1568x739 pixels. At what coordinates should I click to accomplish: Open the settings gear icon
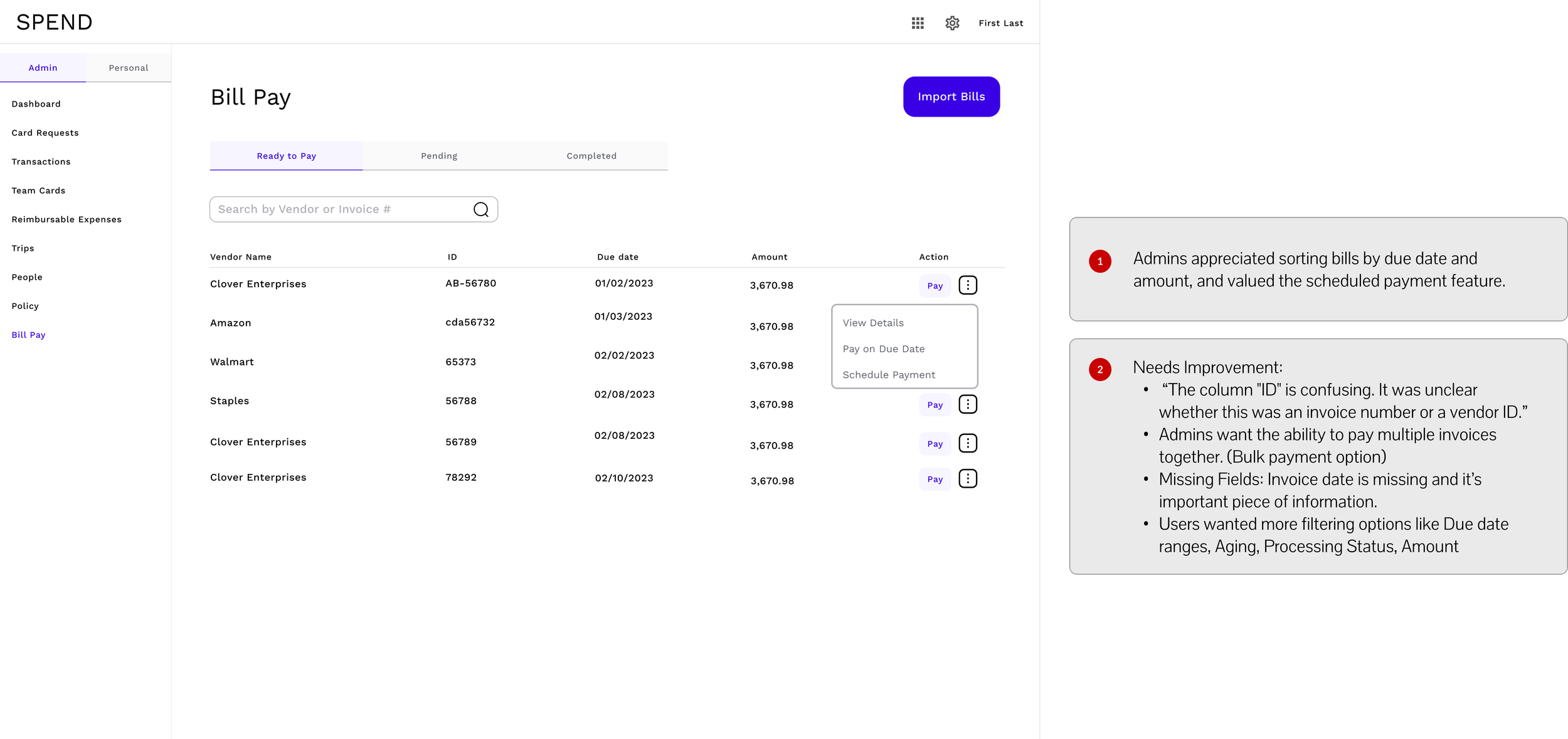(952, 23)
